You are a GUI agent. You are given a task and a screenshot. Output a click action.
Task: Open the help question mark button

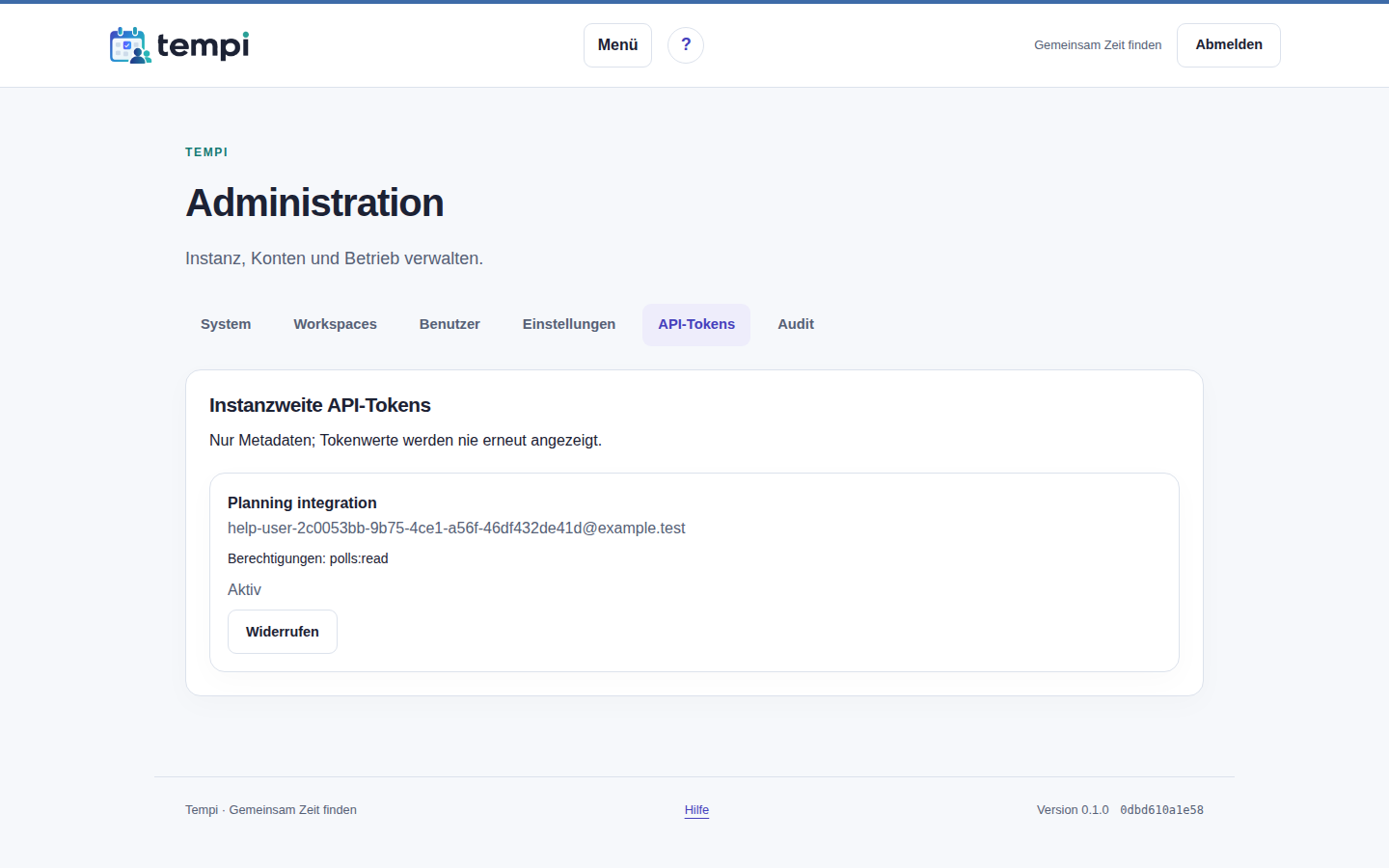[x=686, y=45]
